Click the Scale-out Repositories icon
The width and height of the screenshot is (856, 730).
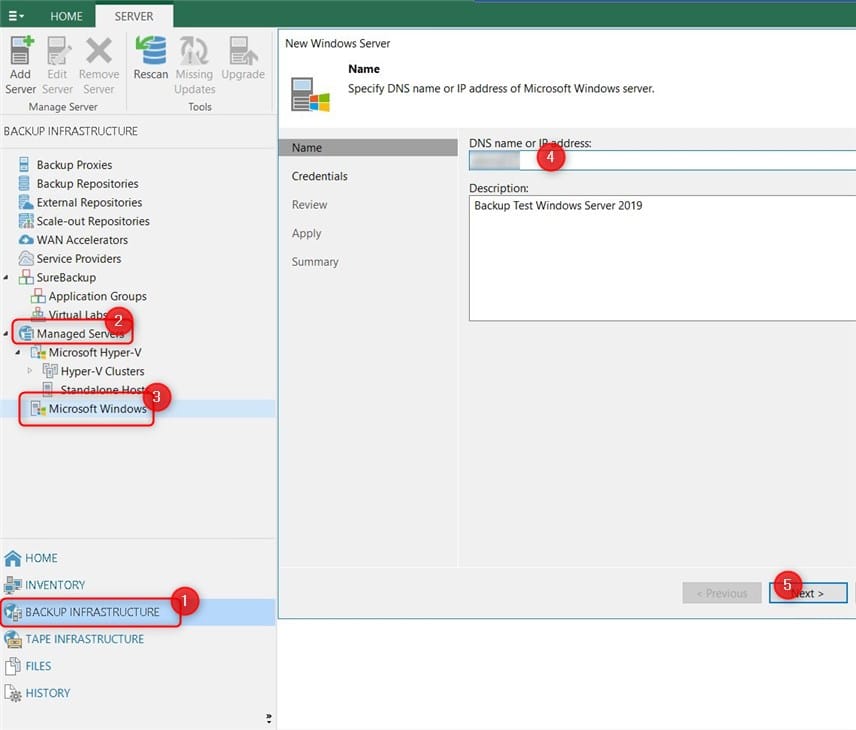[26, 221]
